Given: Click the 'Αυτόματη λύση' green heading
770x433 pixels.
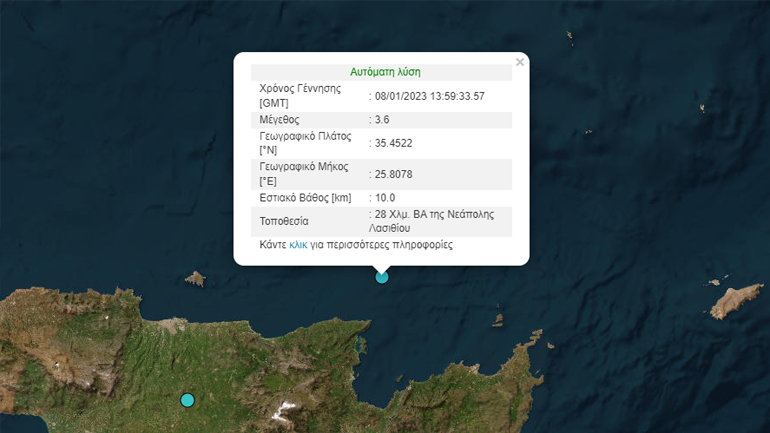Looking at the screenshot, I should (x=385, y=72).
